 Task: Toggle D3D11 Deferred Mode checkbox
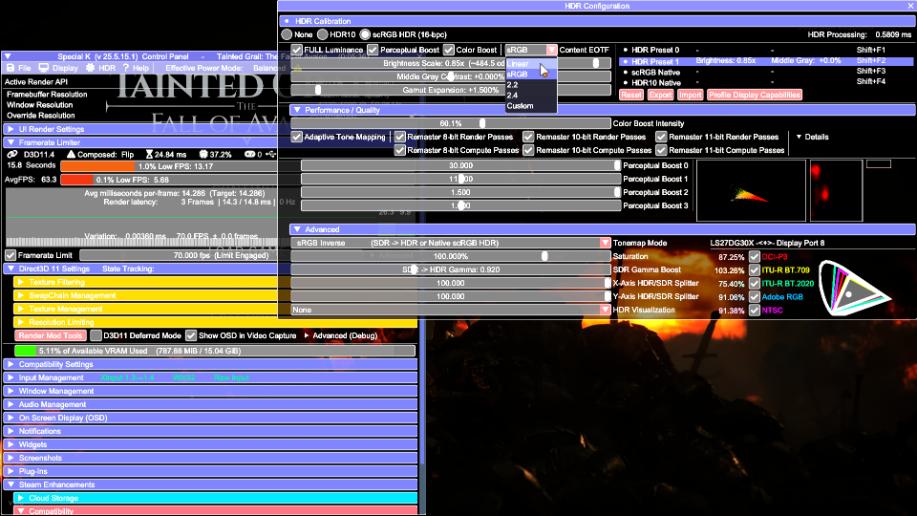coord(96,336)
